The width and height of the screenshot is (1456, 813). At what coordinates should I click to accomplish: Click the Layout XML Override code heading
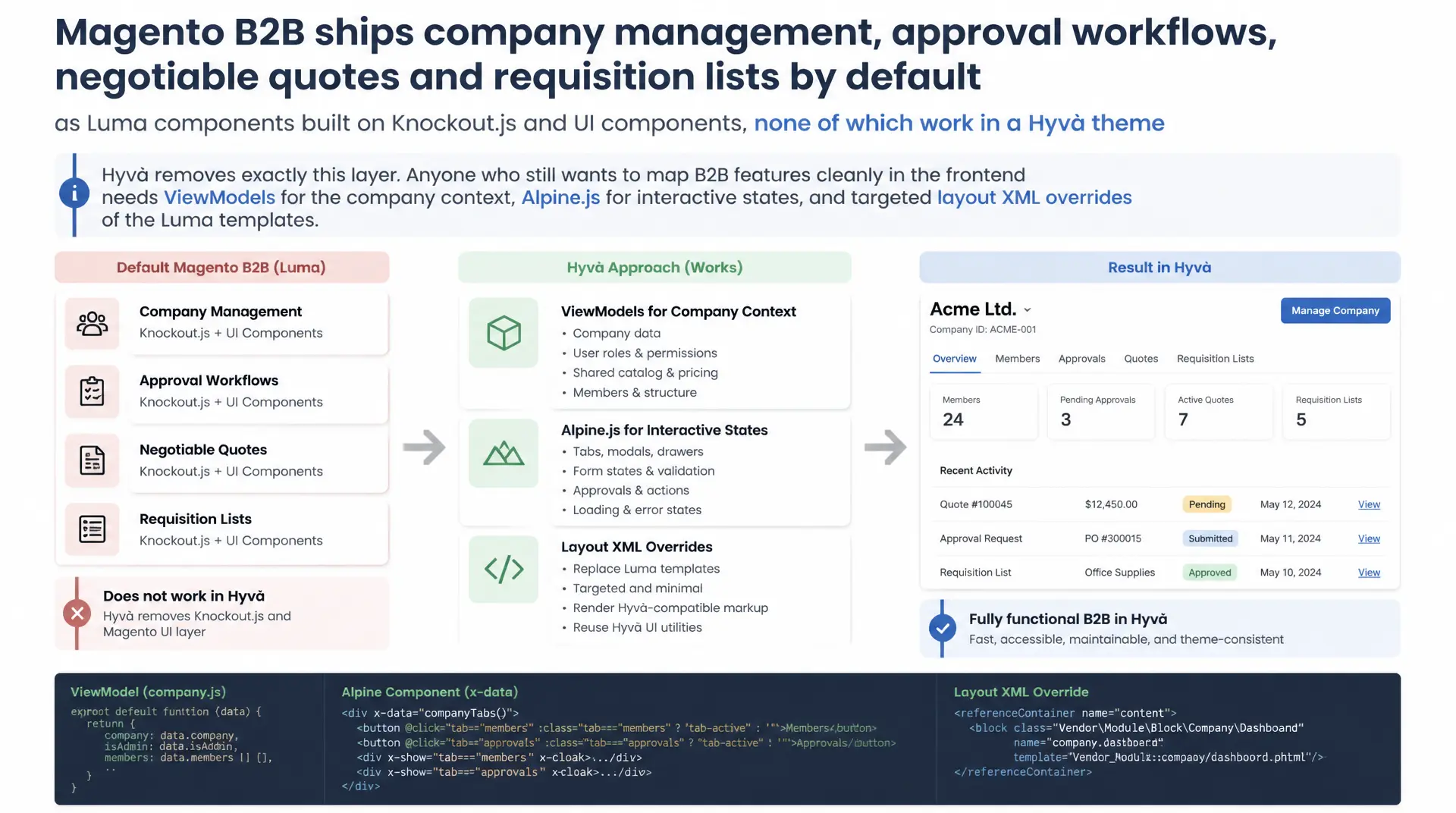tap(1021, 692)
